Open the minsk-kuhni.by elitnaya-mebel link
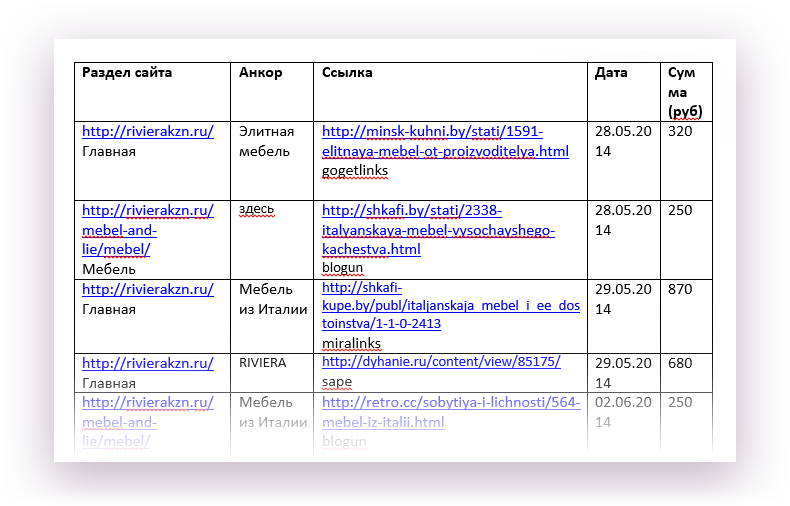 coord(445,141)
